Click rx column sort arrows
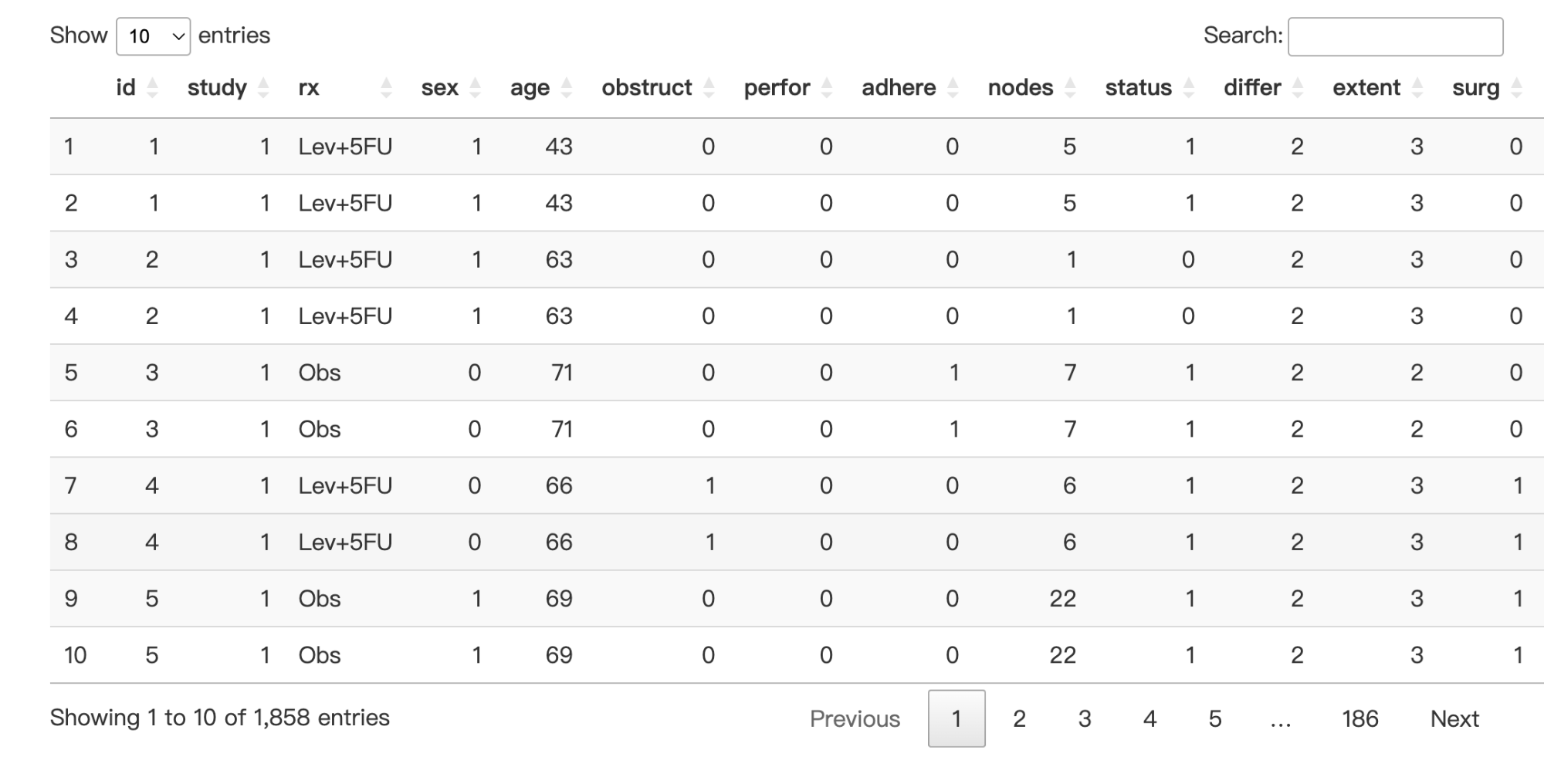The width and height of the screenshot is (1544, 784). pos(386,88)
